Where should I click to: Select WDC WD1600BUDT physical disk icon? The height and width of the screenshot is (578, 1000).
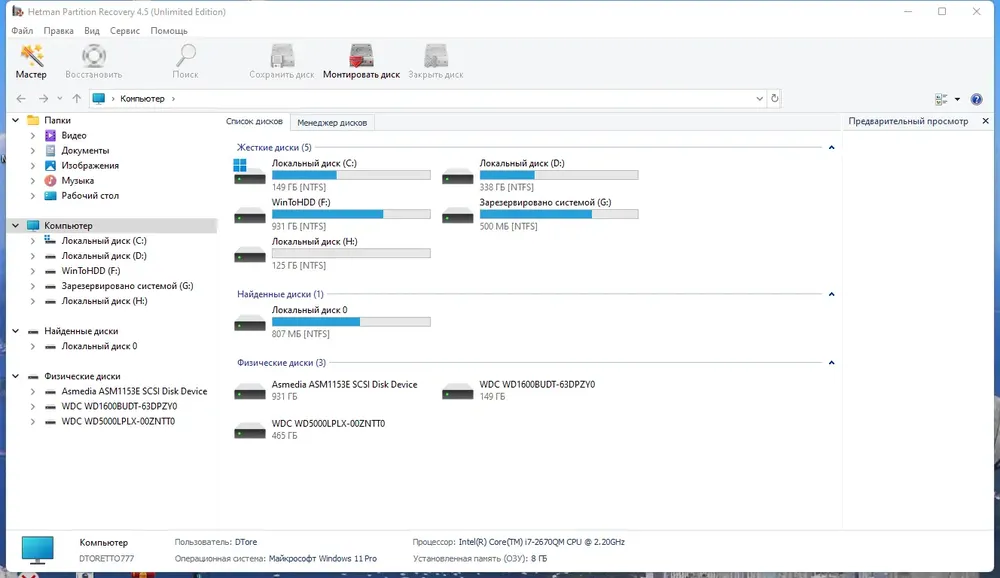click(457, 390)
